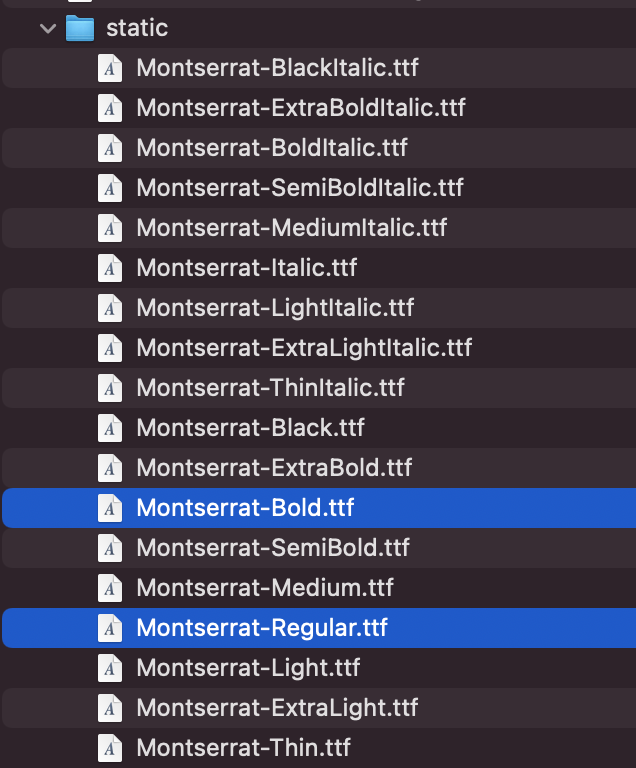The height and width of the screenshot is (768, 636).
Task: Click the Montserrat-Black.ttf file icon
Action: pyautogui.click(x=110, y=428)
